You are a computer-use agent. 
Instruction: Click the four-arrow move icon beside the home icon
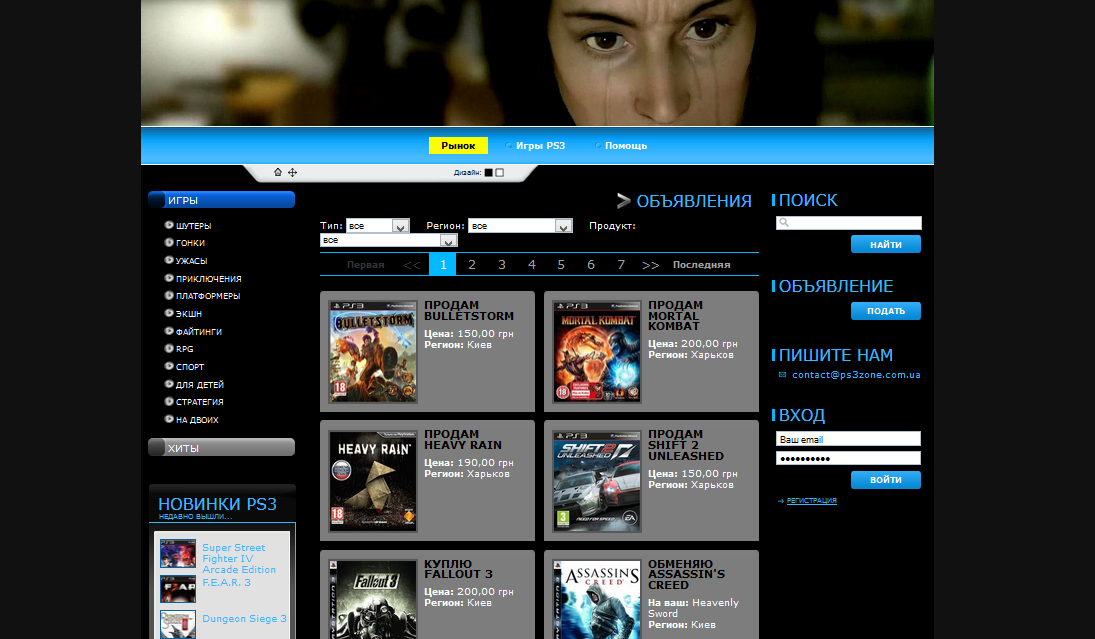click(x=293, y=172)
